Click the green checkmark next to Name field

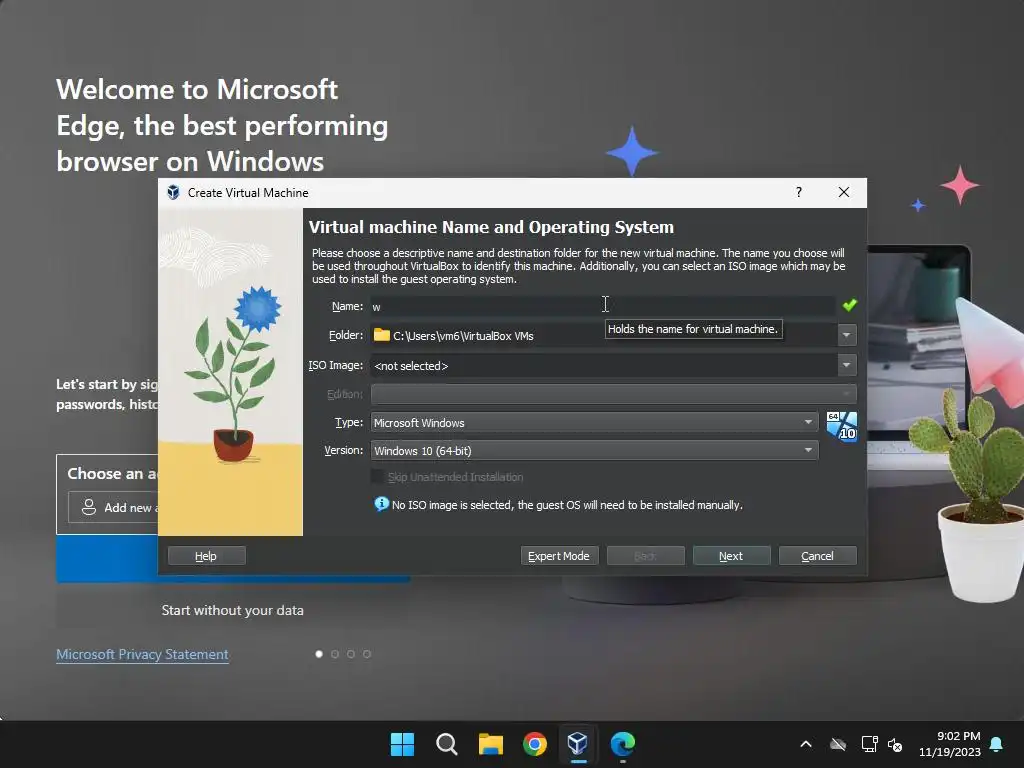point(850,305)
